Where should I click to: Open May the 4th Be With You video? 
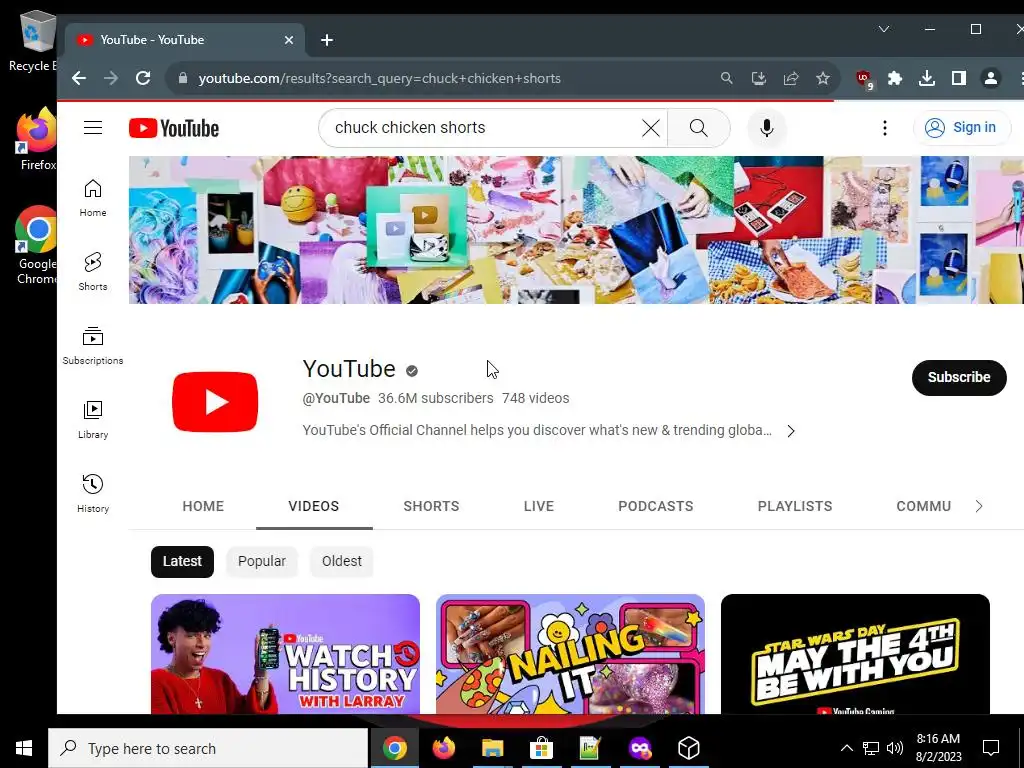855,654
